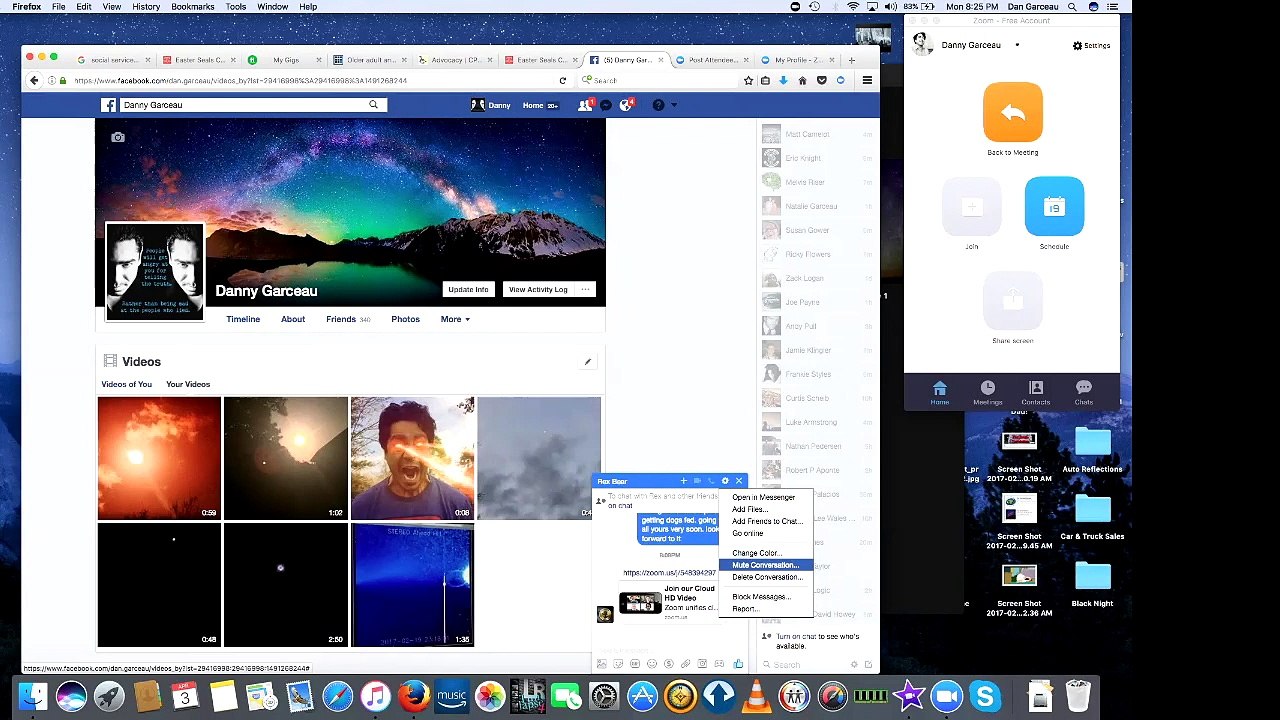Click View Activity Log button
This screenshot has width=1280, height=720.
click(538, 289)
